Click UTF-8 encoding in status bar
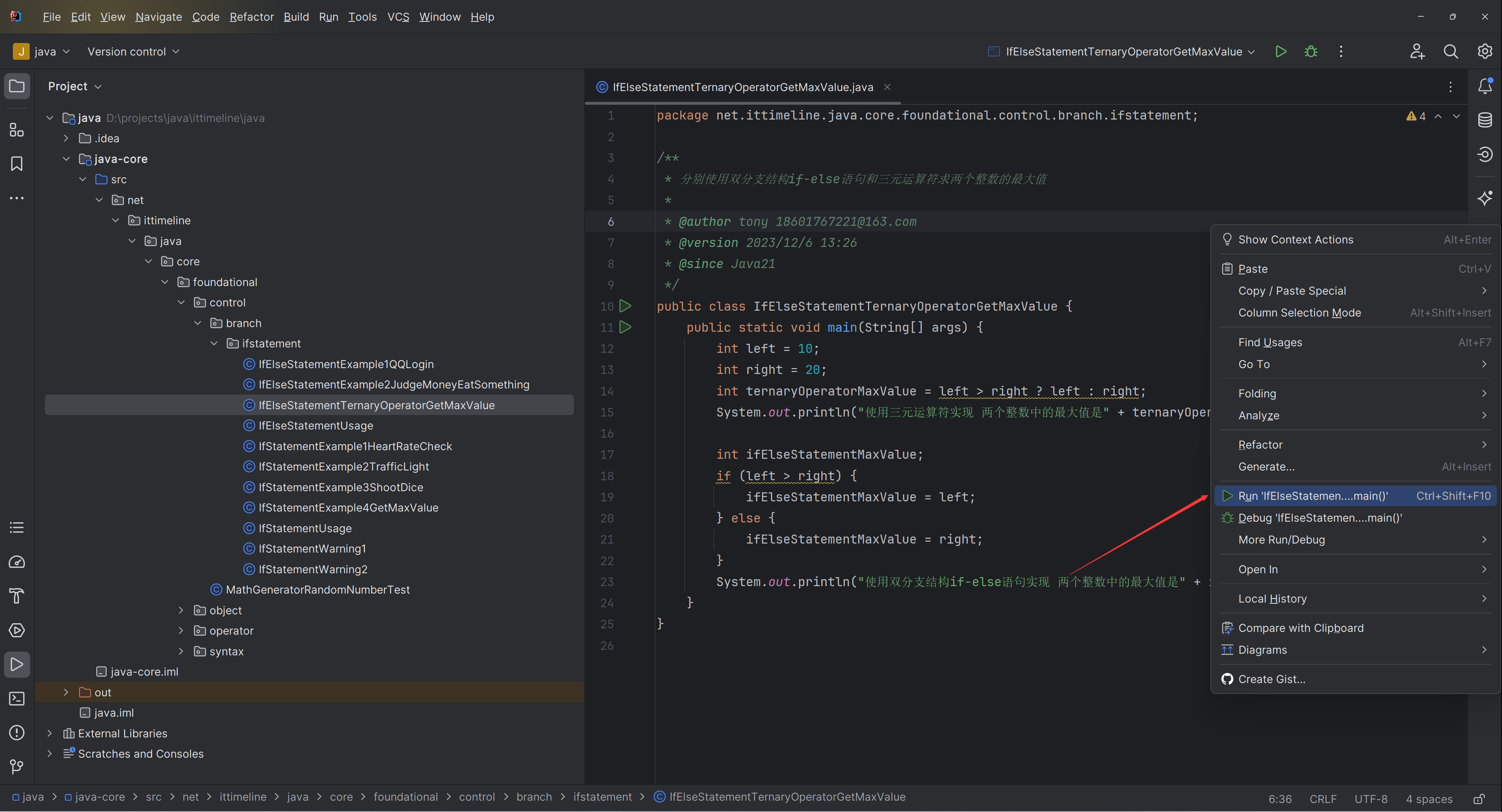This screenshot has height=812, width=1502. tap(1371, 799)
